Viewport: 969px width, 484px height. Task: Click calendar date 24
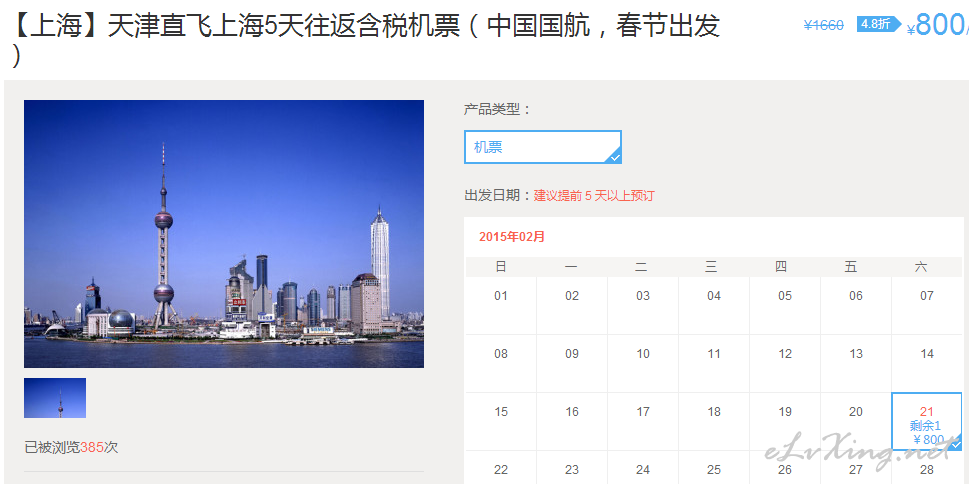click(x=643, y=470)
